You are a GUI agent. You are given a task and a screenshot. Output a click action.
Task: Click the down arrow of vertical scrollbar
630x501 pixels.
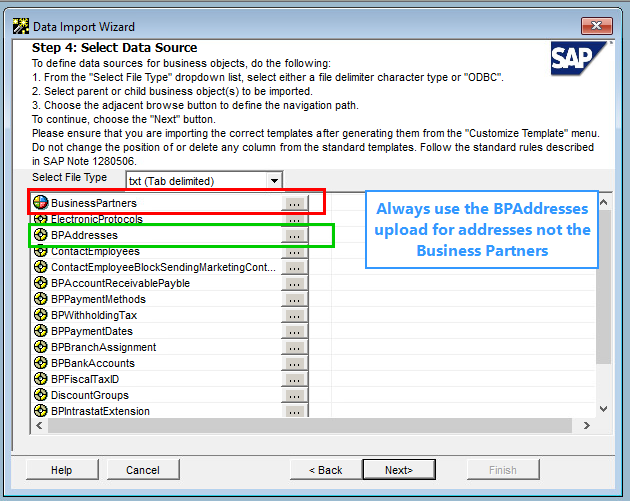603,409
